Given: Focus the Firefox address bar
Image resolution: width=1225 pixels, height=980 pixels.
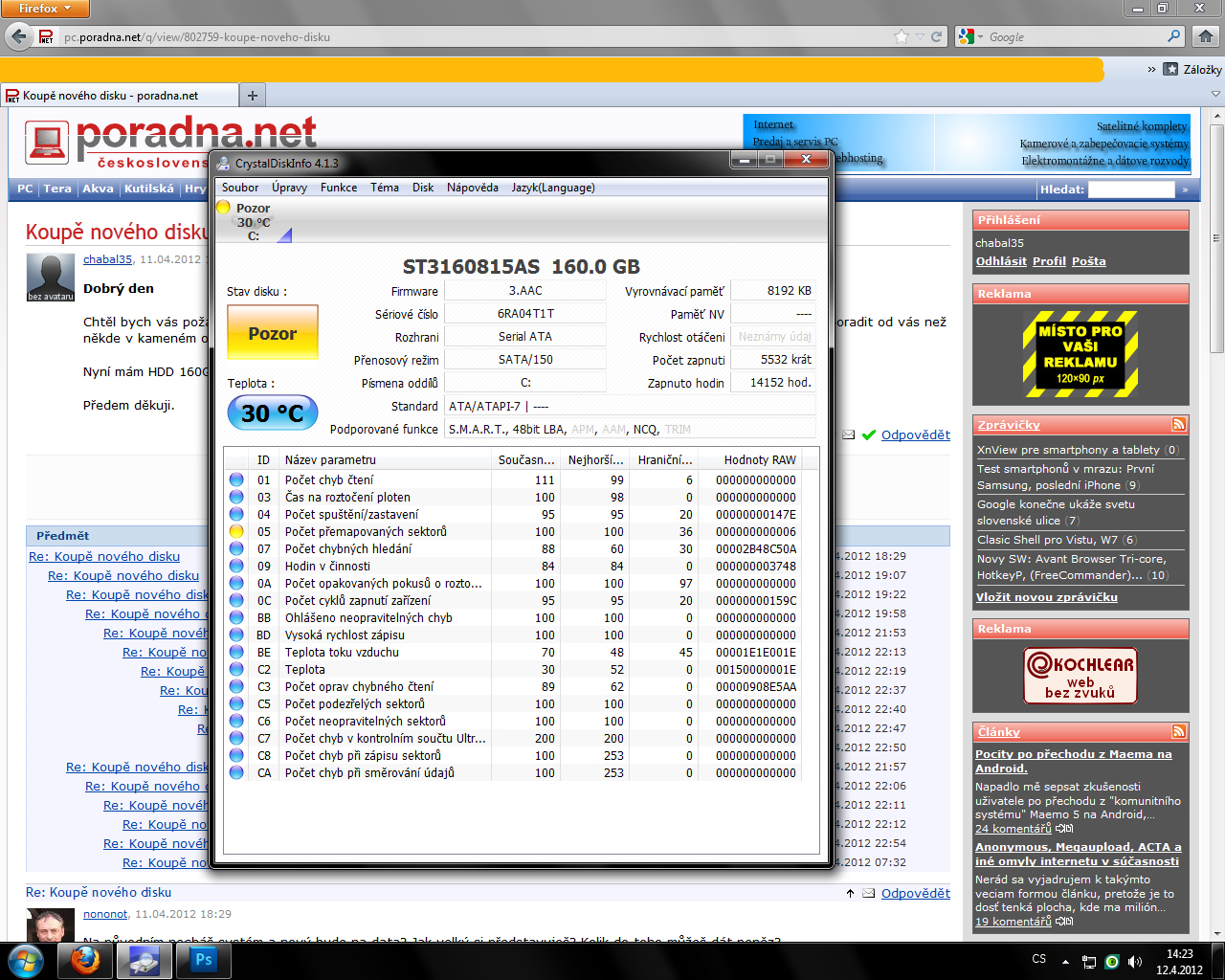Looking at the screenshot, I should click(476, 37).
